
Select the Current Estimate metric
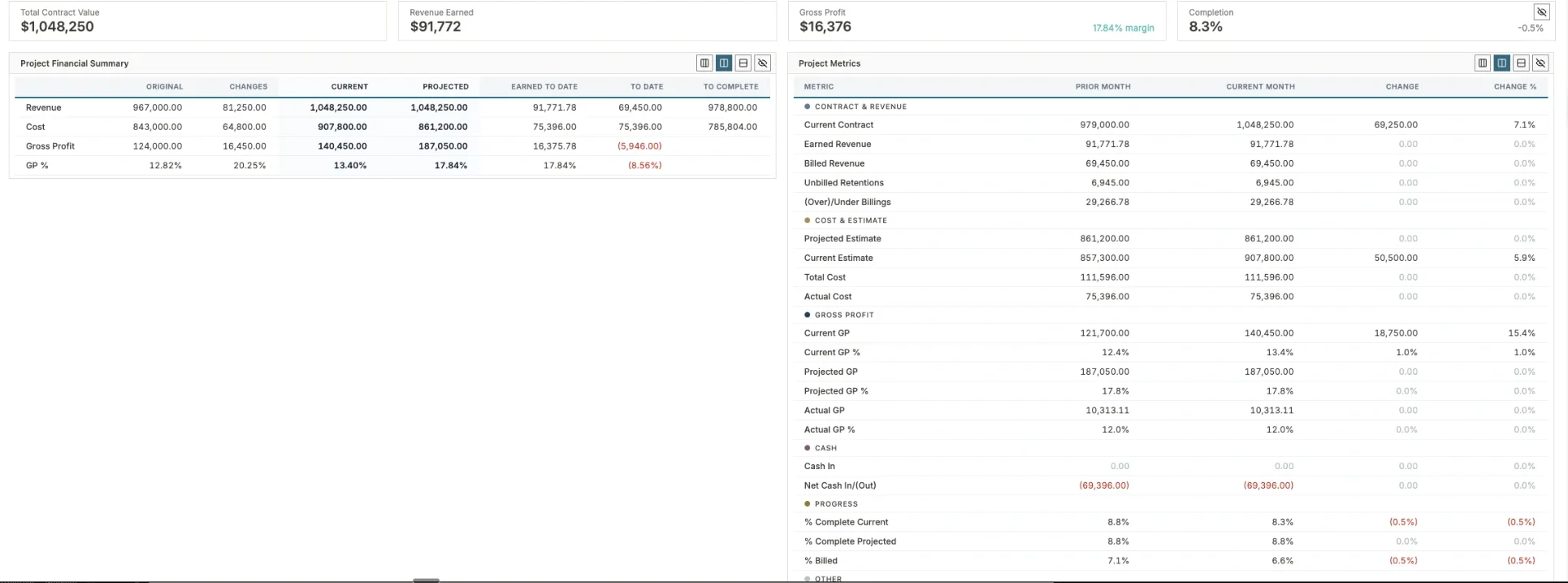(x=838, y=258)
